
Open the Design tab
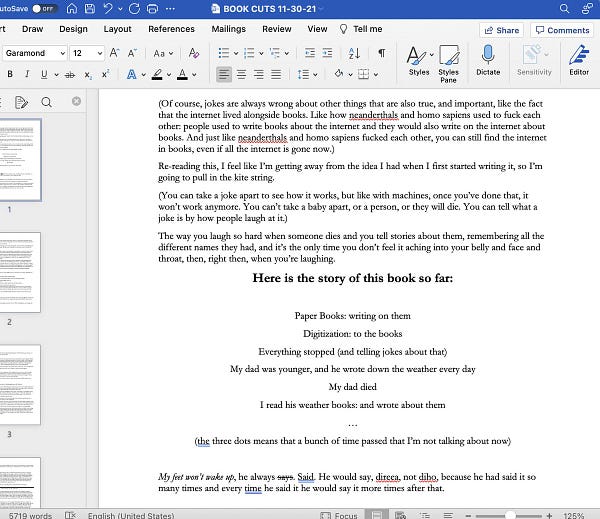coord(73,29)
